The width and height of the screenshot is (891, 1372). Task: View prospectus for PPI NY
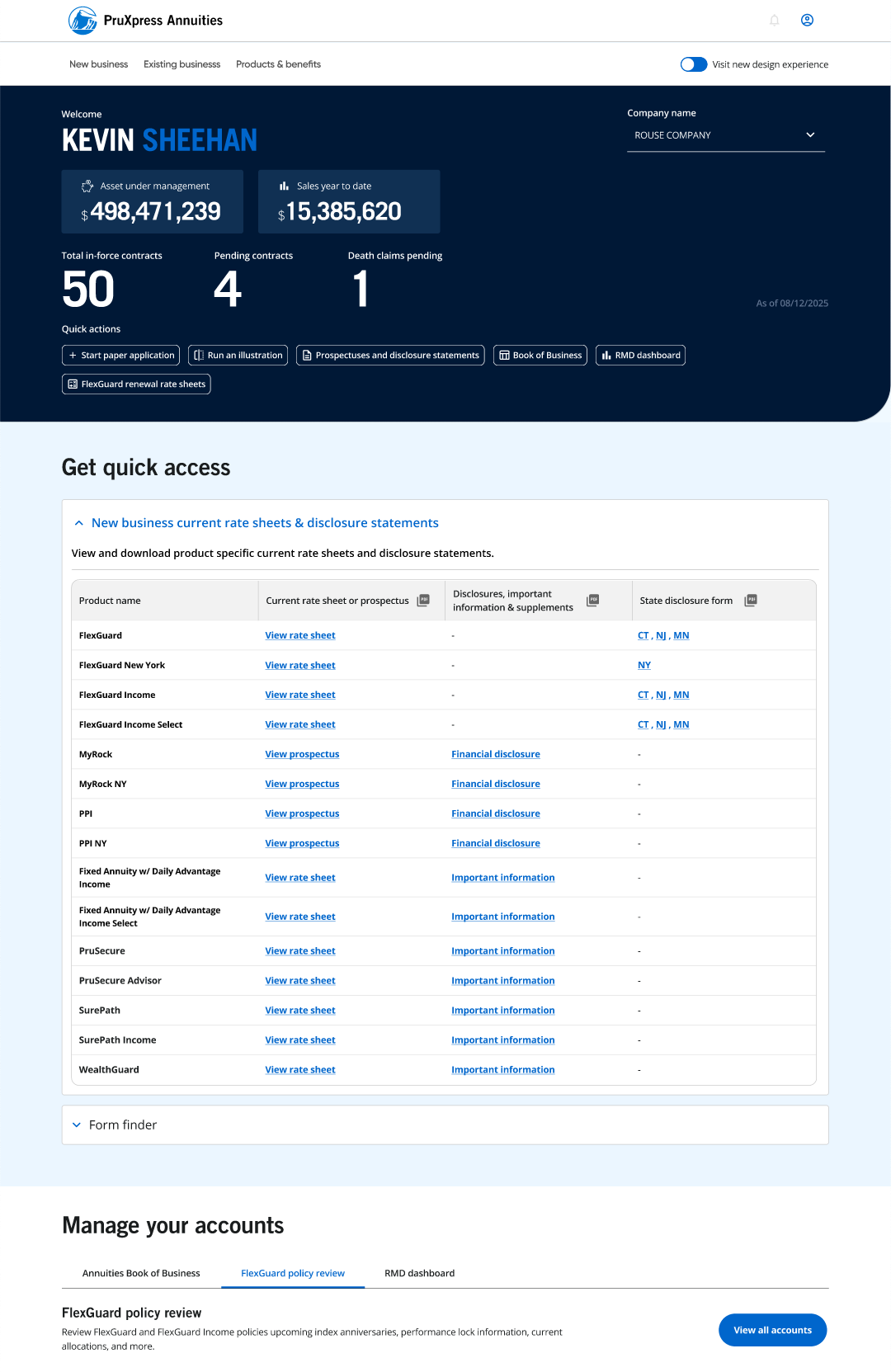(302, 843)
